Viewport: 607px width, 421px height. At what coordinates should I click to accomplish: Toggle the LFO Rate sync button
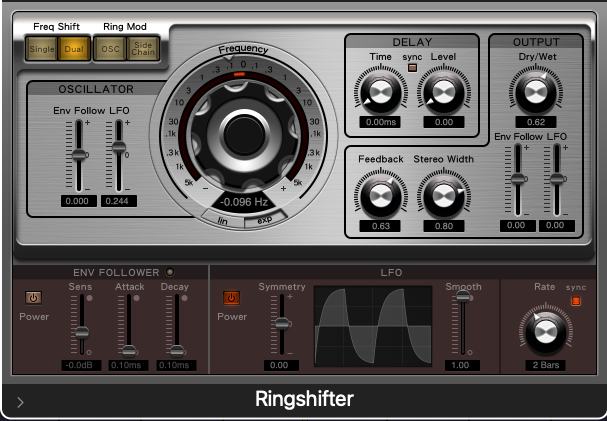click(x=576, y=301)
